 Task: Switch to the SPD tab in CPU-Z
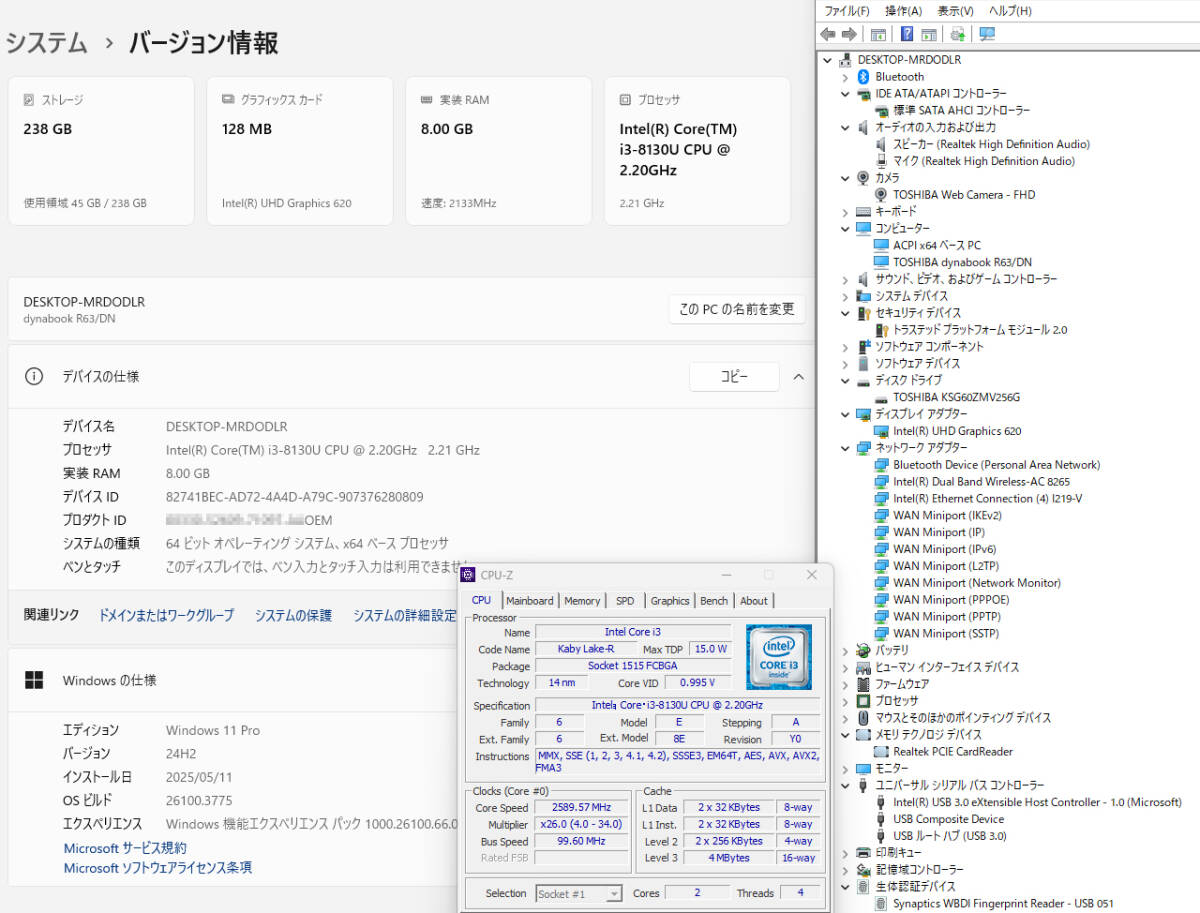click(624, 601)
